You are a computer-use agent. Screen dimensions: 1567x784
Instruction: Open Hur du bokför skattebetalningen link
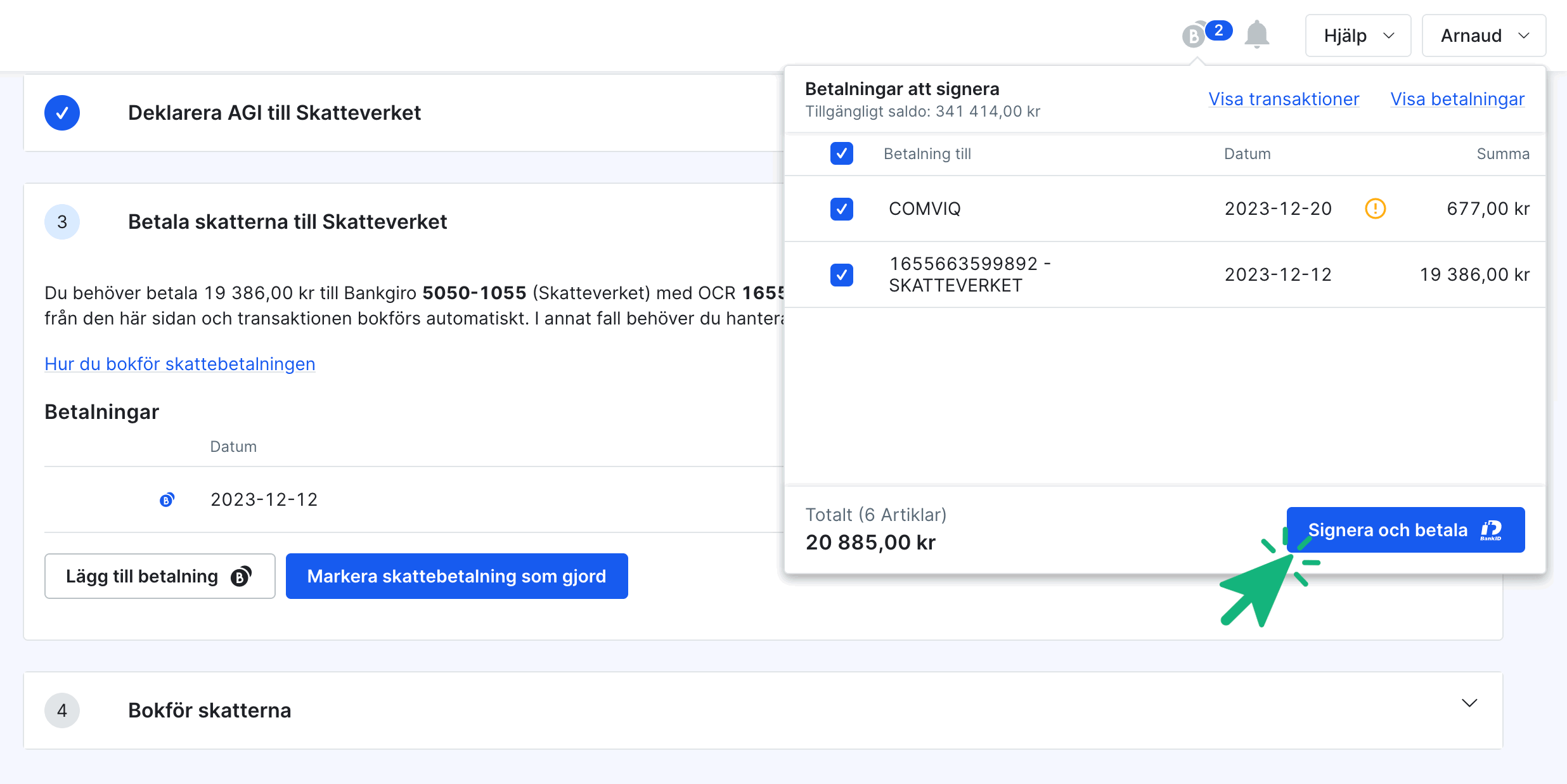[x=180, y=364]
